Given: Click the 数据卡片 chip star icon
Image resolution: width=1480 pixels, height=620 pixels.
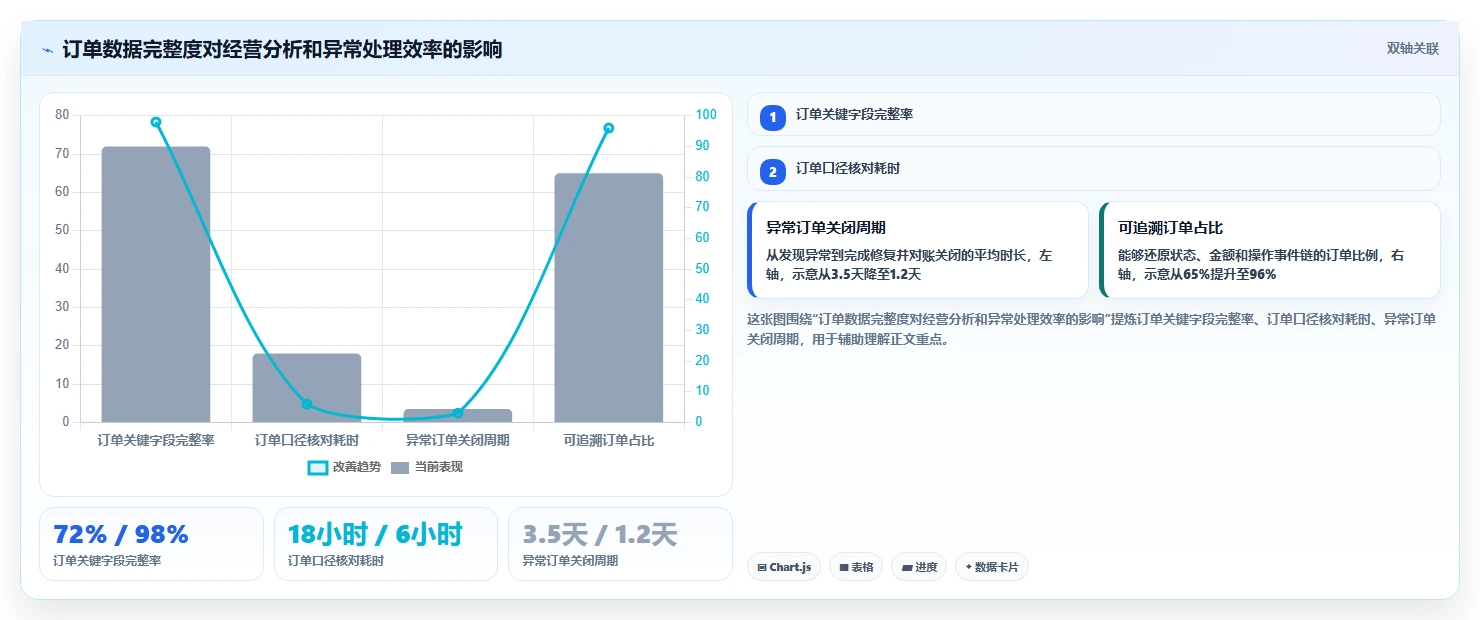Looking at the screenshot, I should (968, 568).
